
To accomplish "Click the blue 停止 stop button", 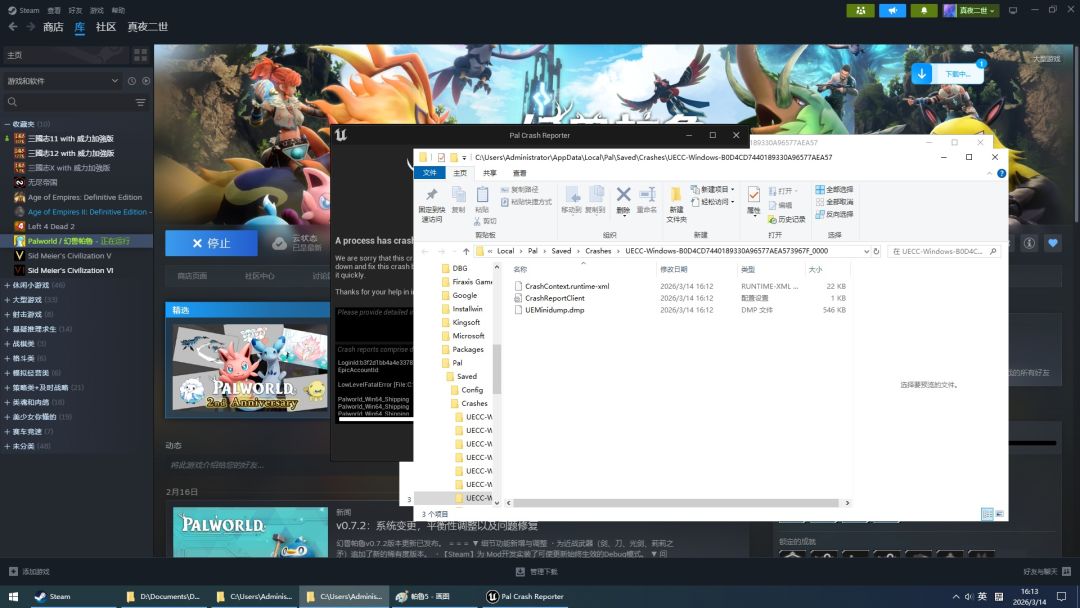I will tap(211, 243).
